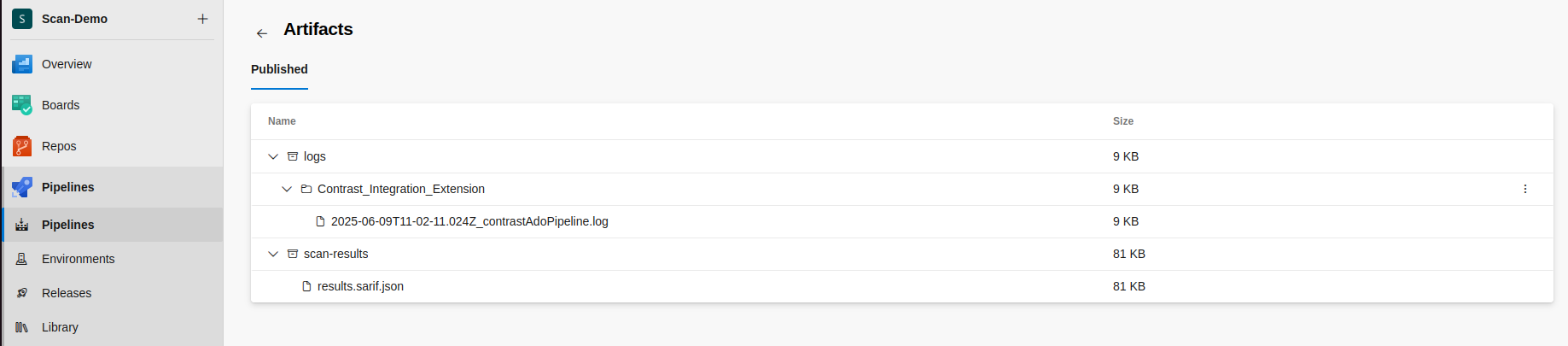Click the Name column header
The height and width of the screenshot is (346, 1568).
pyautogui.click(x=282, y=121)
